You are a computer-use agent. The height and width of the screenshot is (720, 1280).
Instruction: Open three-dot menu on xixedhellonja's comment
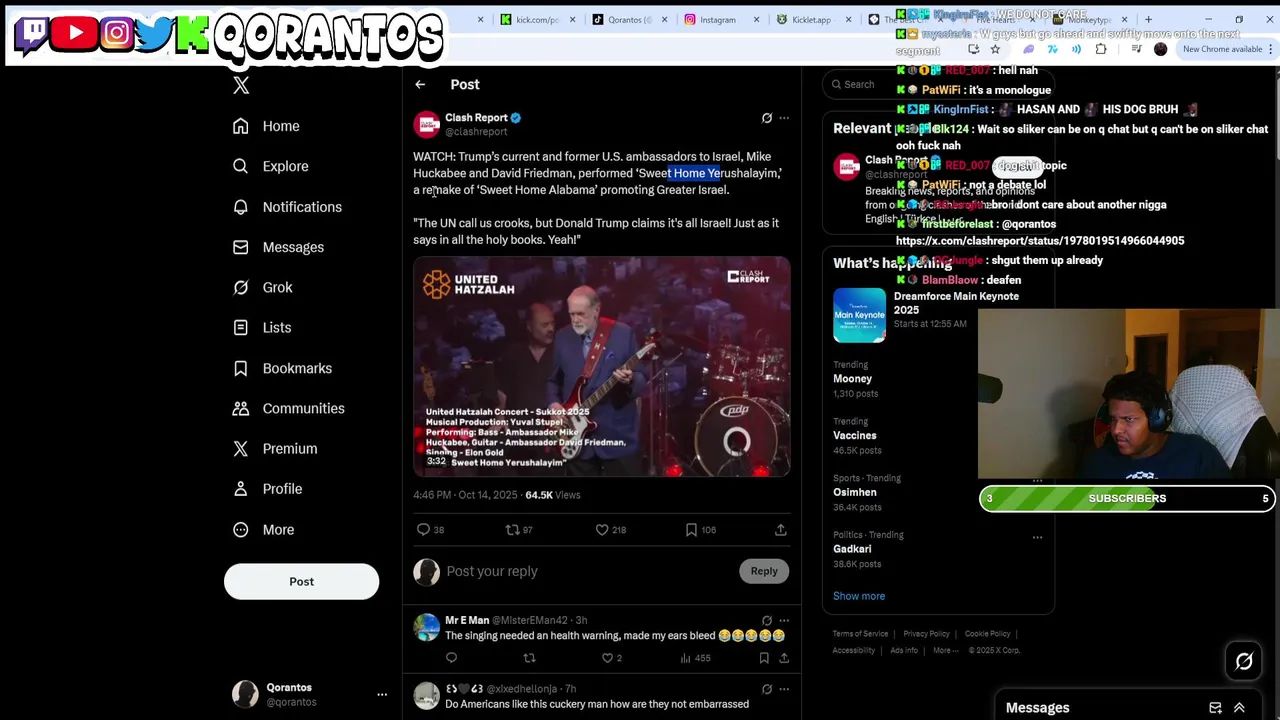[784, 689]
